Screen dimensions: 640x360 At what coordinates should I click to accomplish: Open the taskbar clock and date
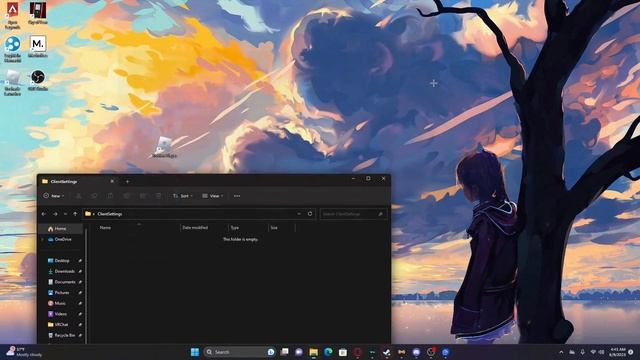[x=617, y=352]
